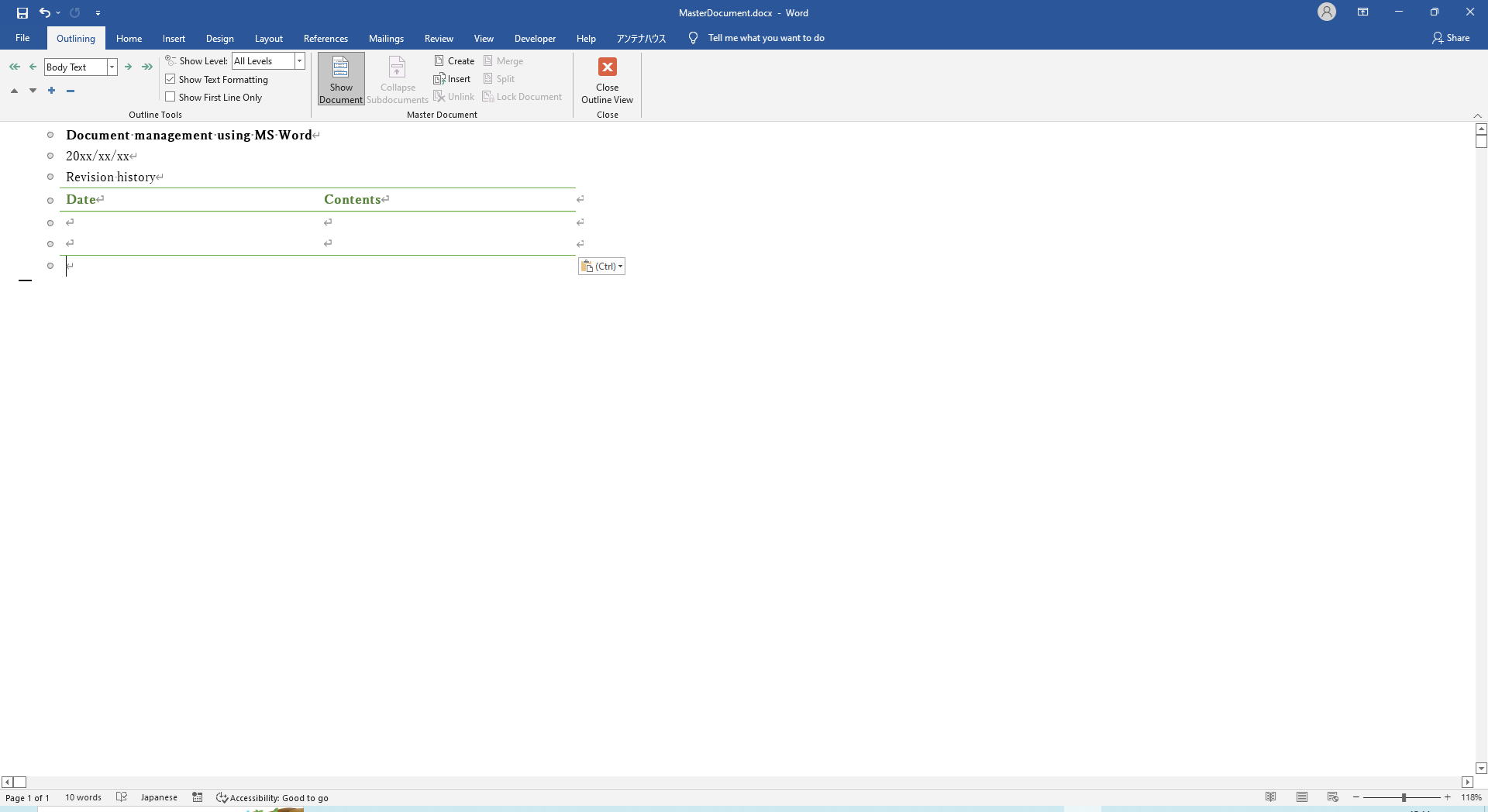
Task: Open the Outline Level Body Text dropdown
Action: 112,67
